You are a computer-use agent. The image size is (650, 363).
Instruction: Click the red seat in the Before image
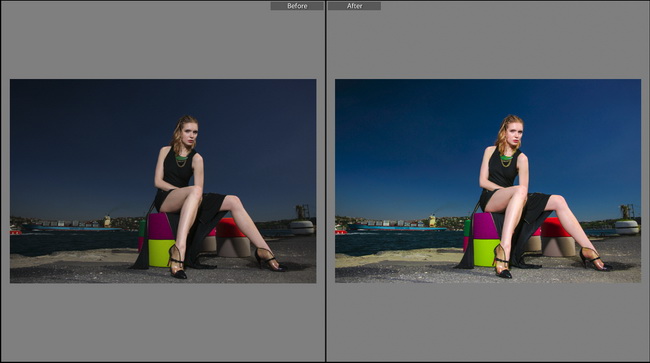coord(230,228)
